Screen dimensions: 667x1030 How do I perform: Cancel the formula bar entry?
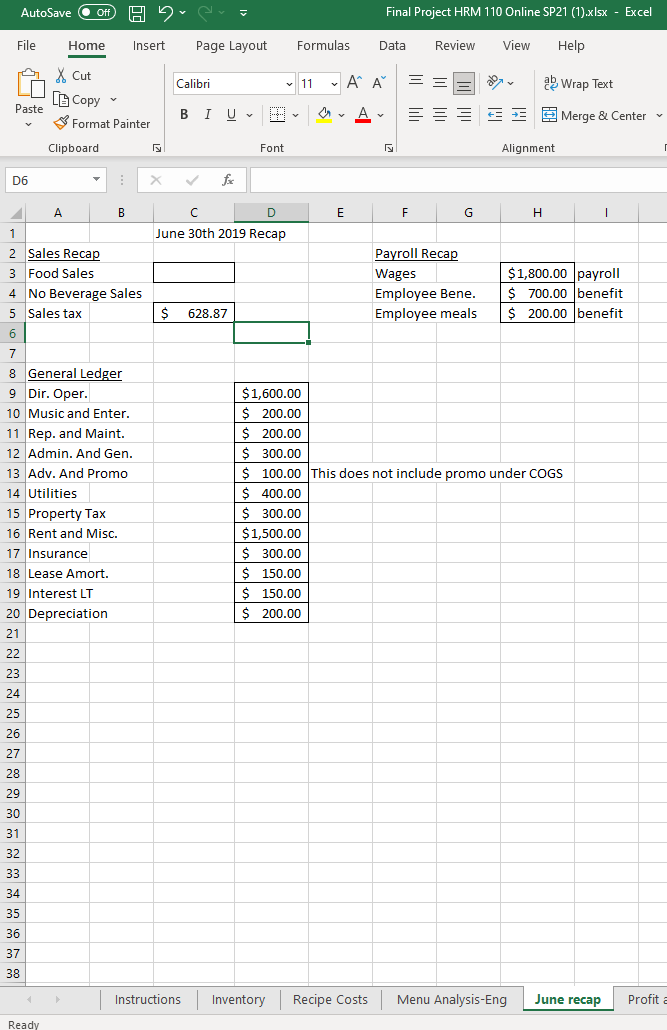[156, 180]
